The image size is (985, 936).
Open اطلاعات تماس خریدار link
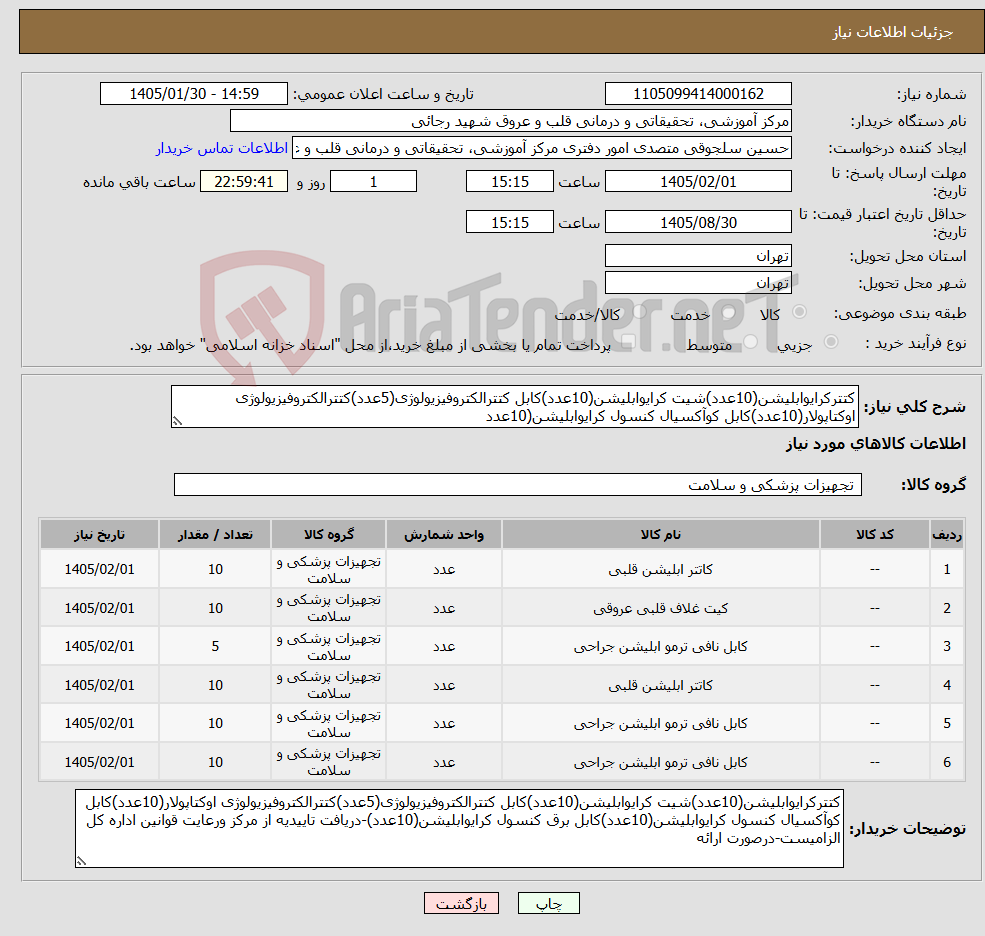pos(222,148)
